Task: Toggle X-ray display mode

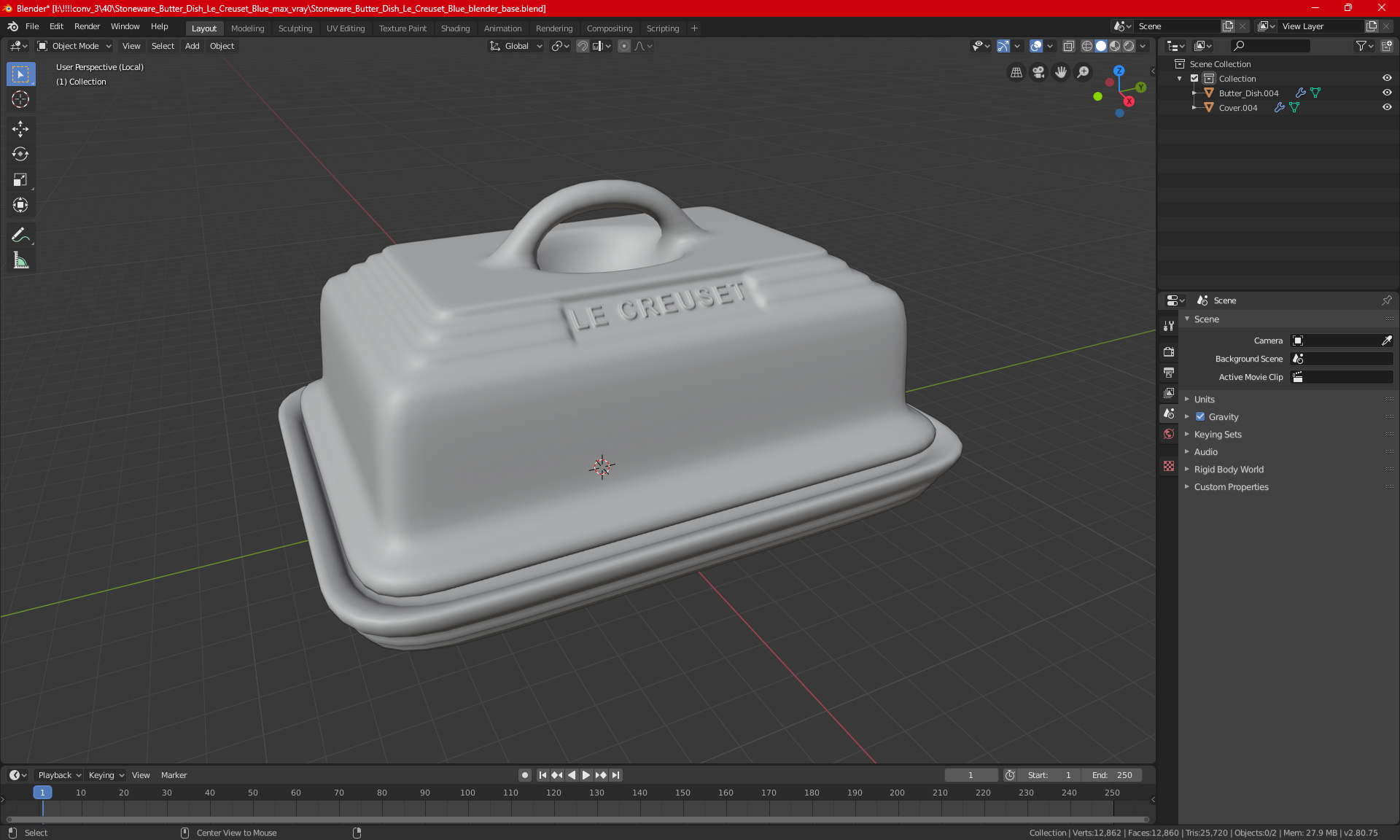Action: (1068, 46)
